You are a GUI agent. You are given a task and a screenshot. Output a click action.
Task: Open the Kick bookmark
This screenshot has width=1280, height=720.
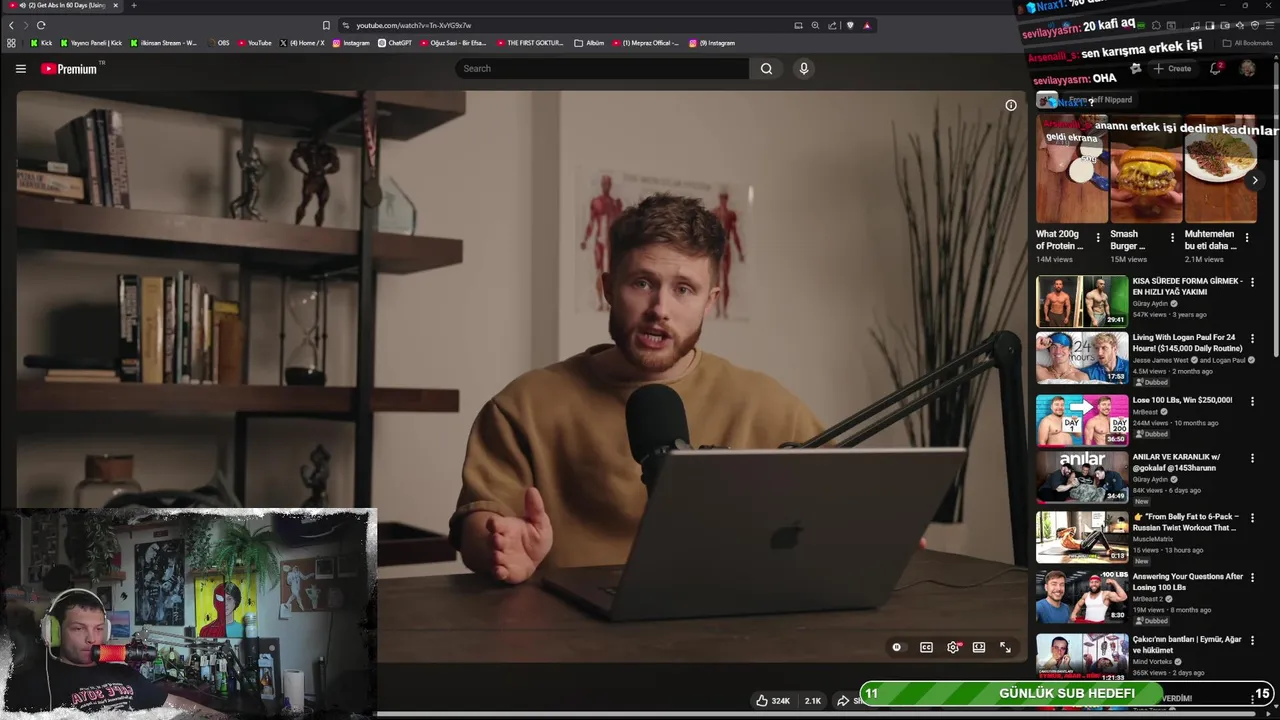pyautogui.click(x=41, y=43)
